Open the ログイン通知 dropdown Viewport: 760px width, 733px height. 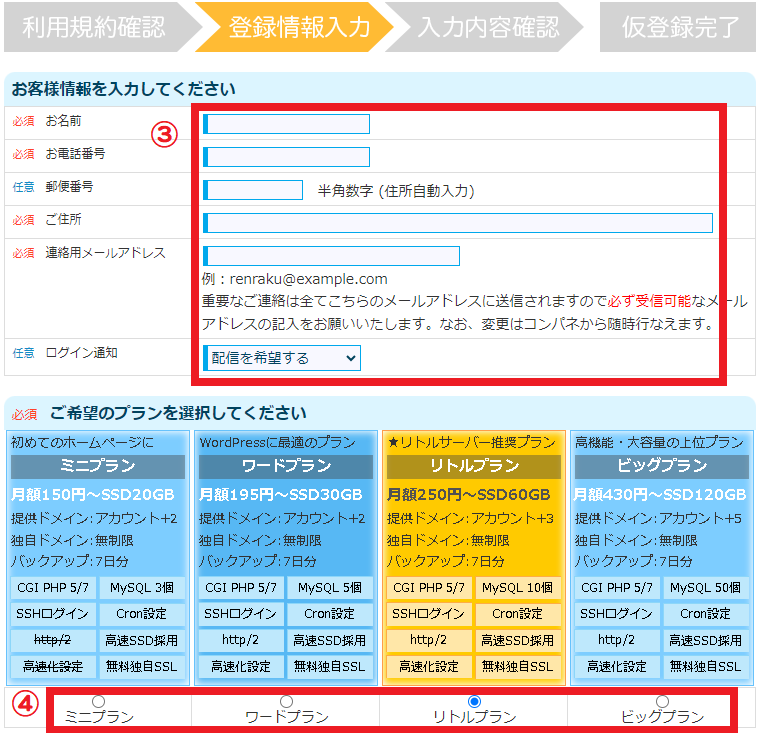click(x=282, y=358)
